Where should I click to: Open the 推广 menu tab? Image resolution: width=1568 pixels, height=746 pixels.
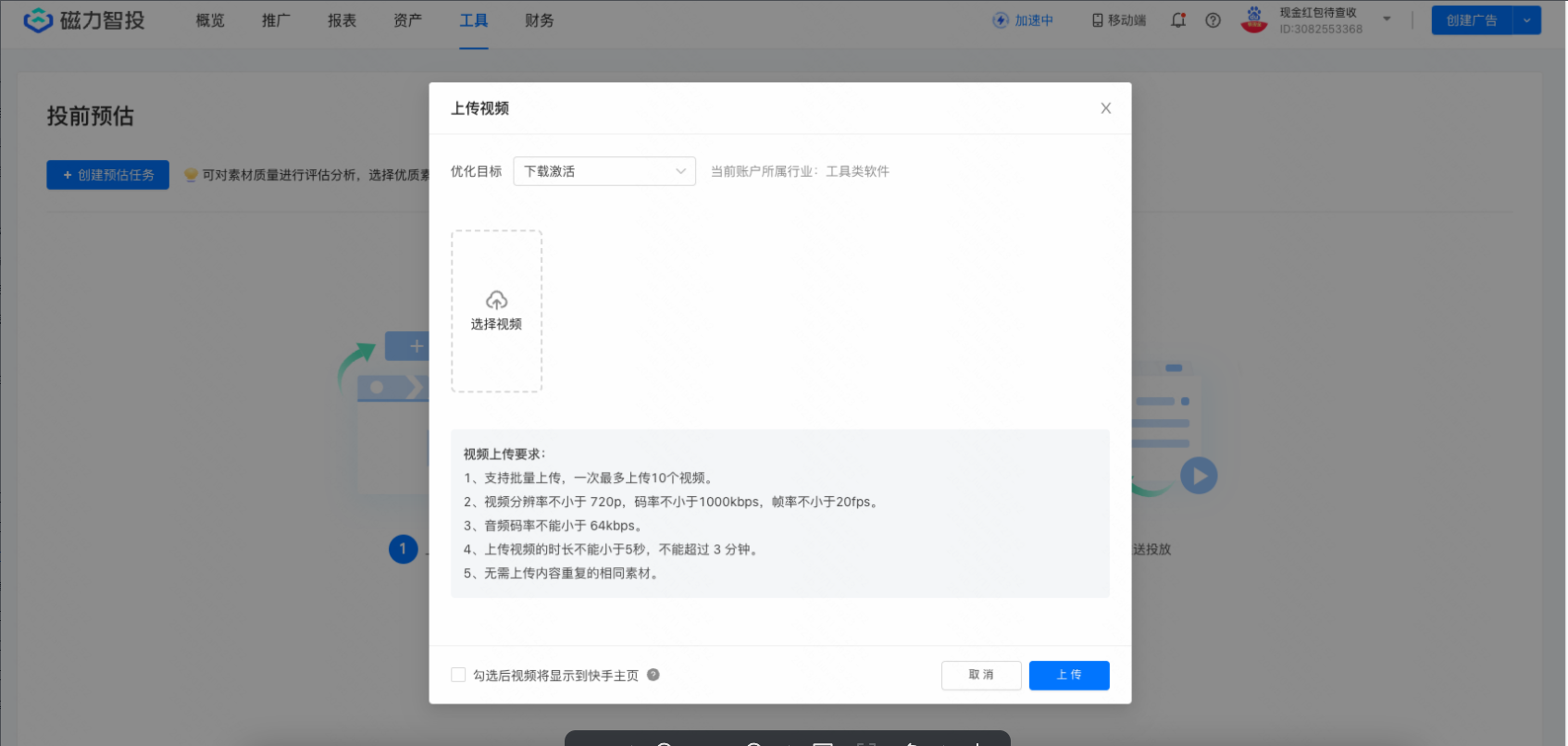[276, 20]
